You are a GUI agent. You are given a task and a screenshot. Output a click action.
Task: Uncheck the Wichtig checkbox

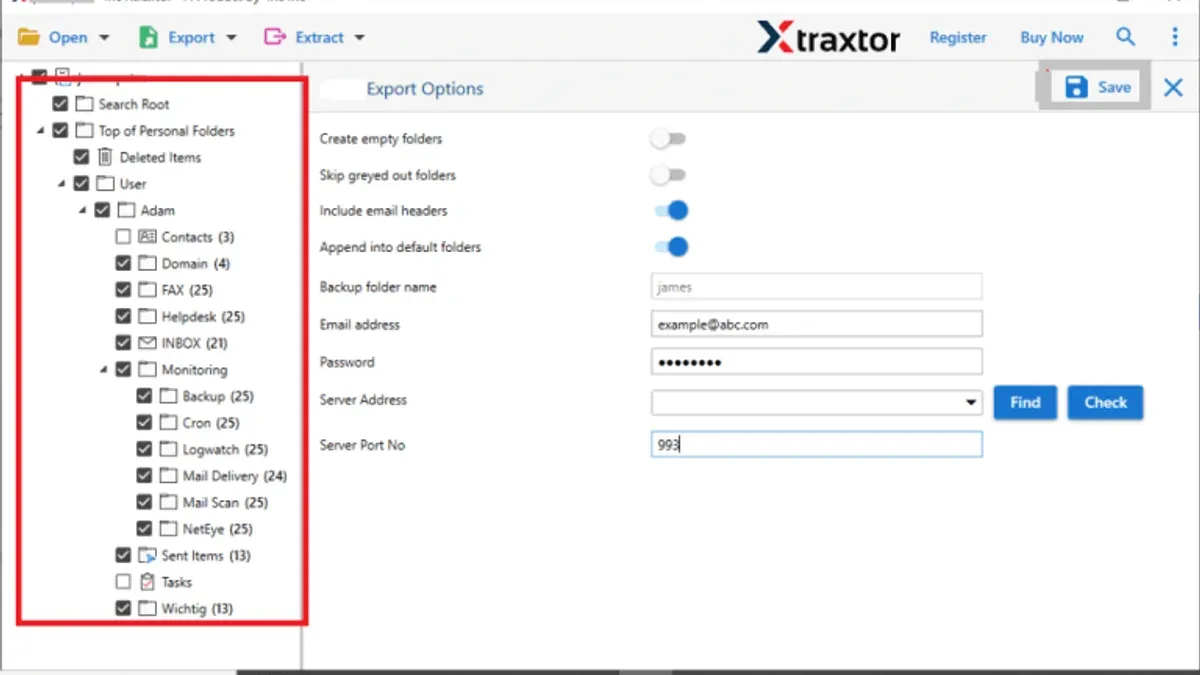pos(123,608)
